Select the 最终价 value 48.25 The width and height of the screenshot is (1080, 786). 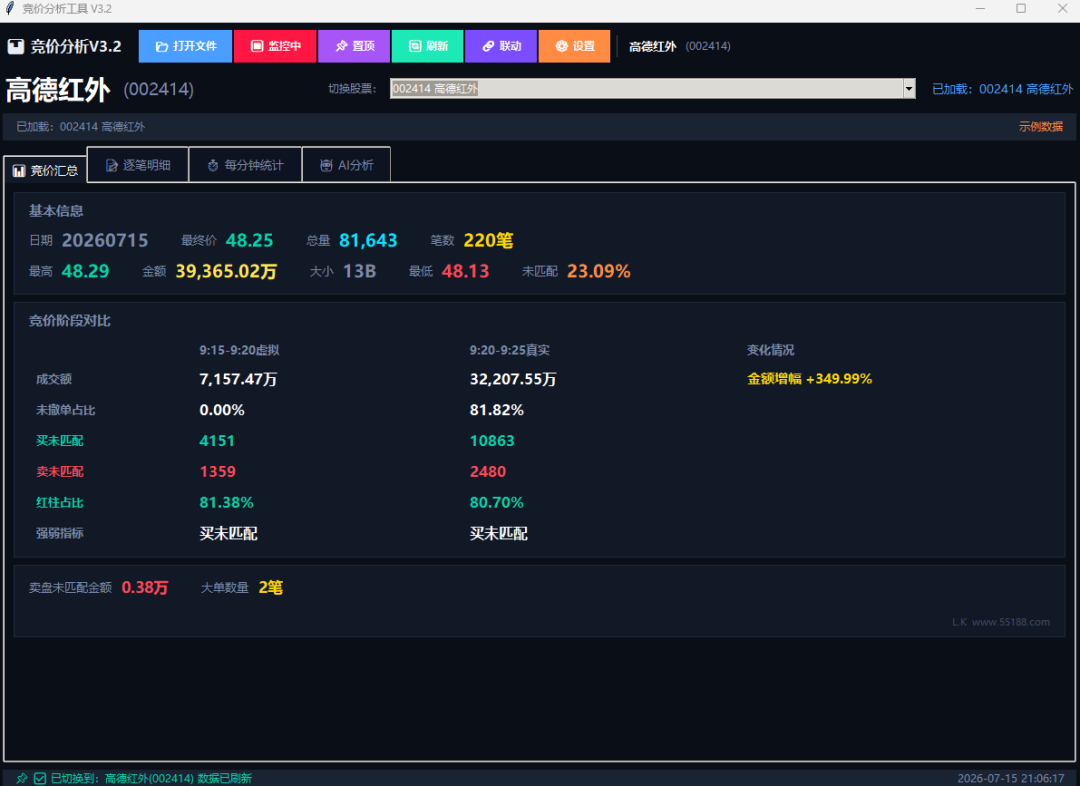pyautogui.click(x=249, y=240)
